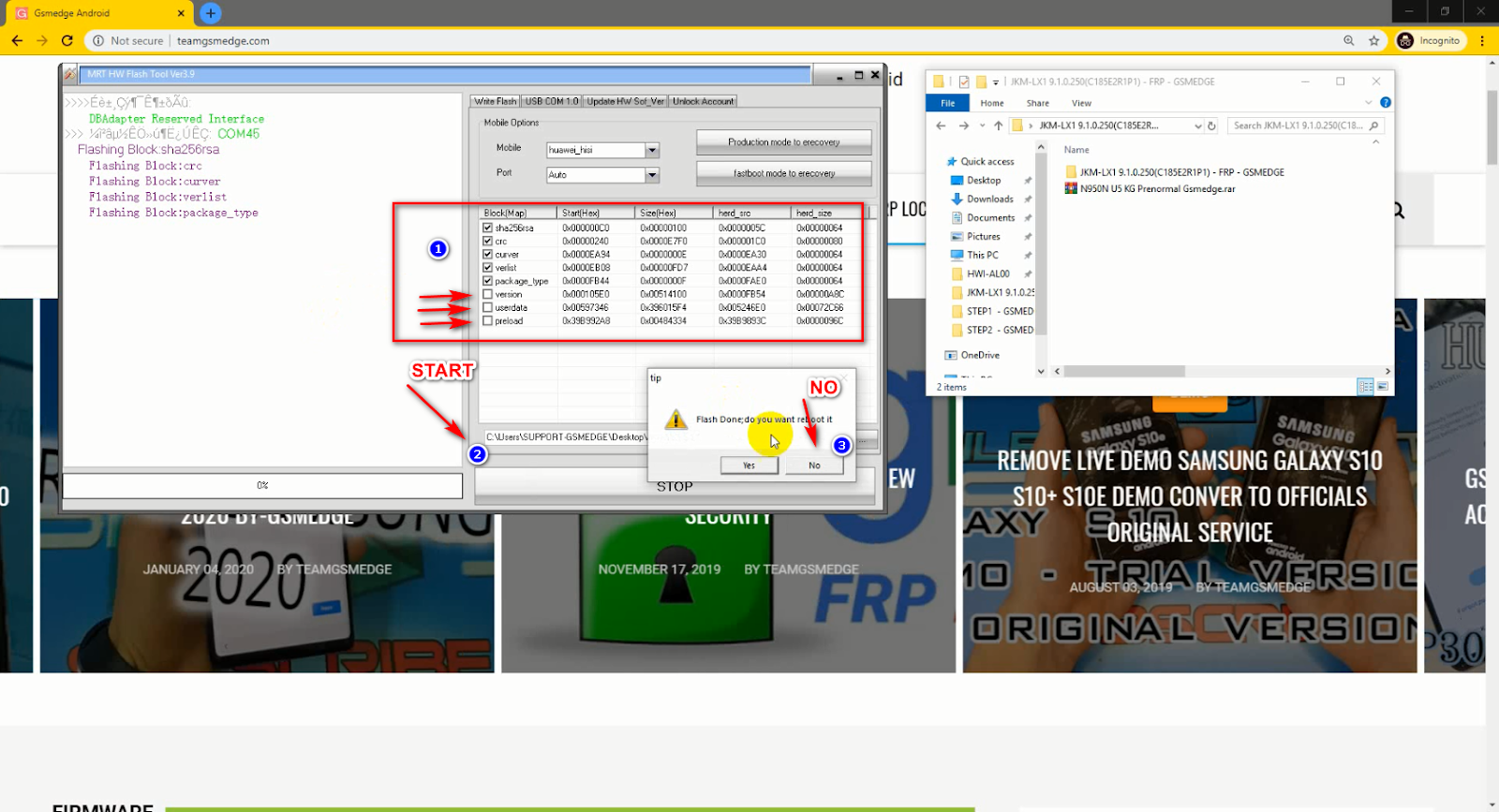
Task: Open the Port Auto dropdown
Action: pos(653,175)
